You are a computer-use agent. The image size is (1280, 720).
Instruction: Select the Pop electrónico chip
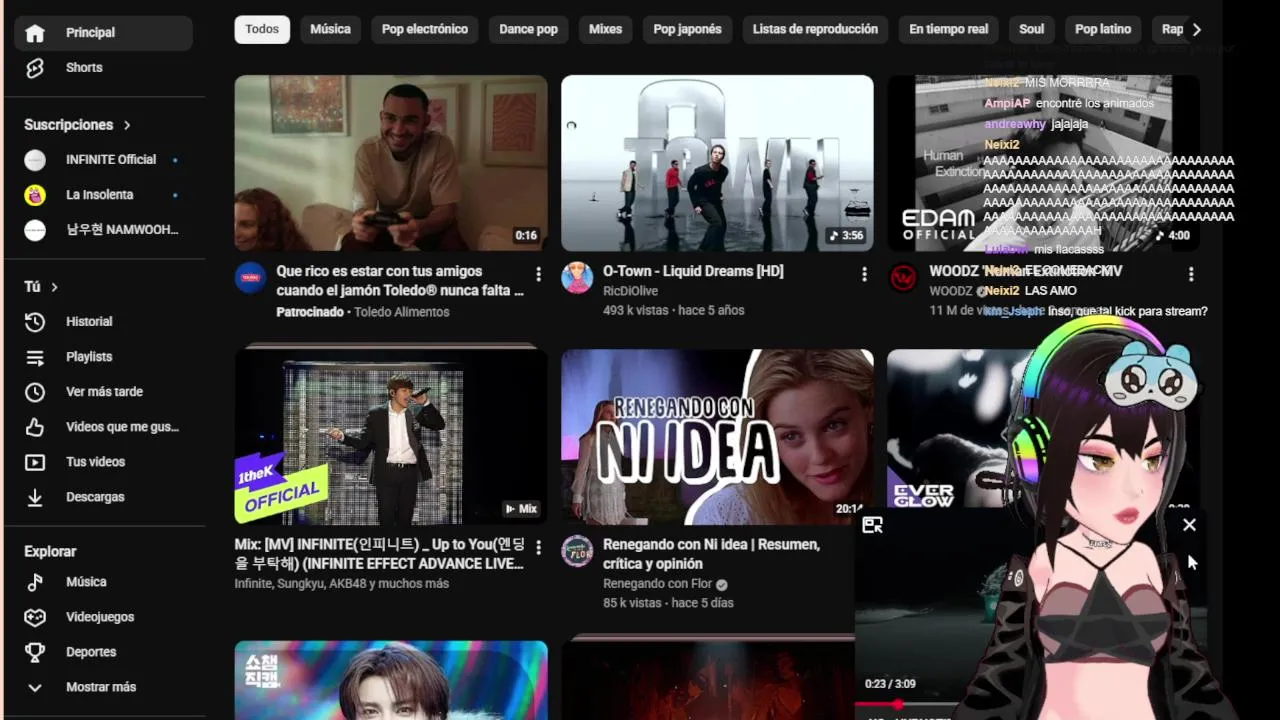[x=425, y=29]
